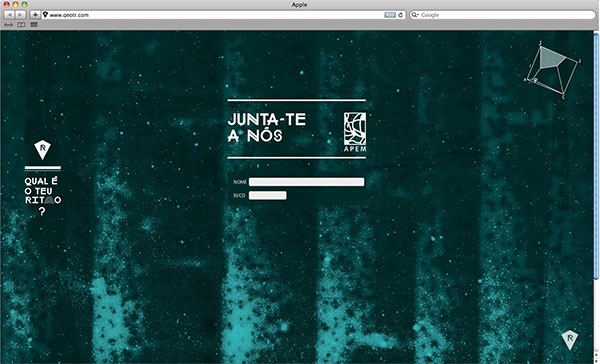Open the Reading List glasses icon
Screen dimensions: 600x364
pos(8,25)
